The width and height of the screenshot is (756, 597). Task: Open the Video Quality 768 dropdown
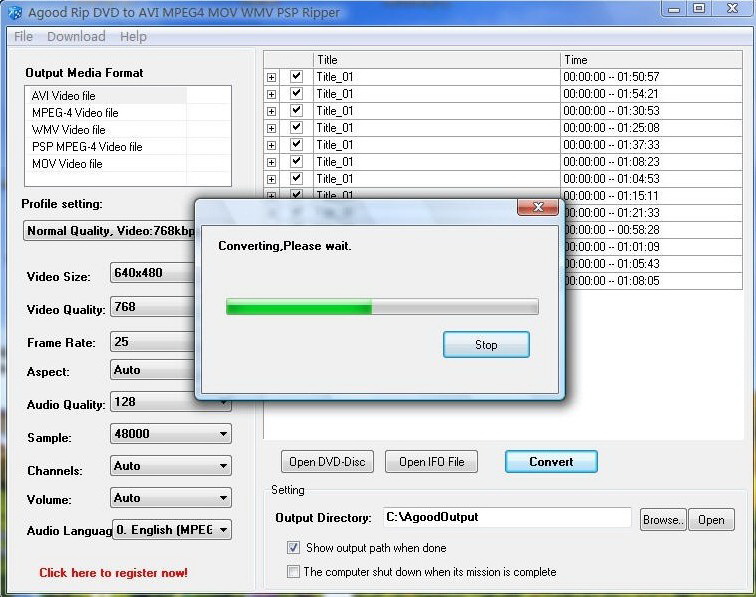click(x=152, y=307)
